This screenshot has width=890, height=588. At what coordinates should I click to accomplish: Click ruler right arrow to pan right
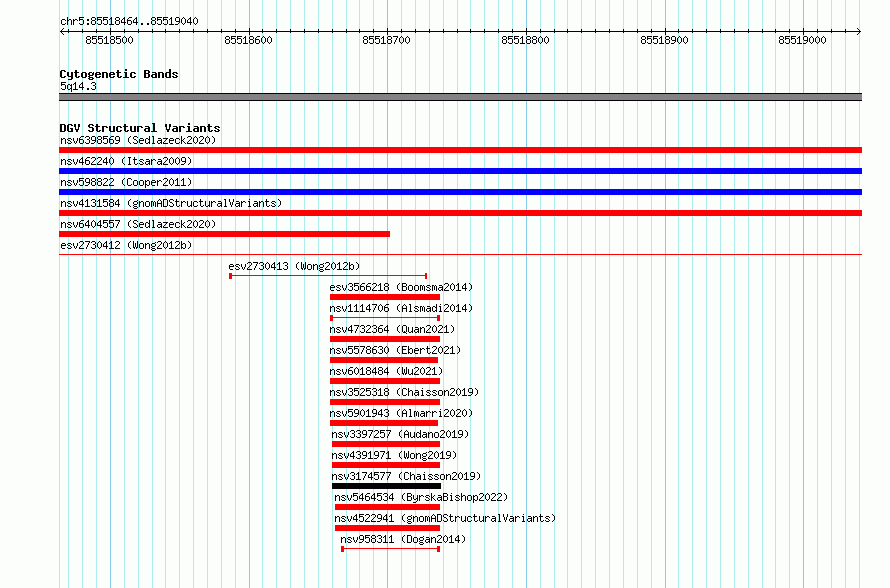click(x=859, y=32)
